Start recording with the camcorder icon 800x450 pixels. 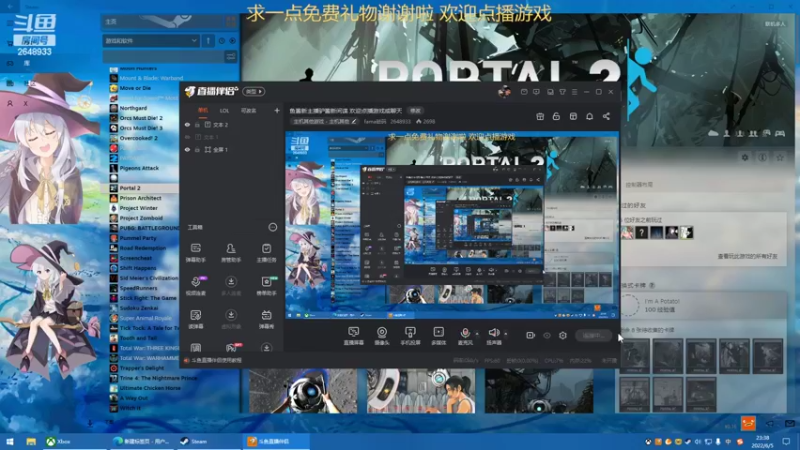[531, 335]
